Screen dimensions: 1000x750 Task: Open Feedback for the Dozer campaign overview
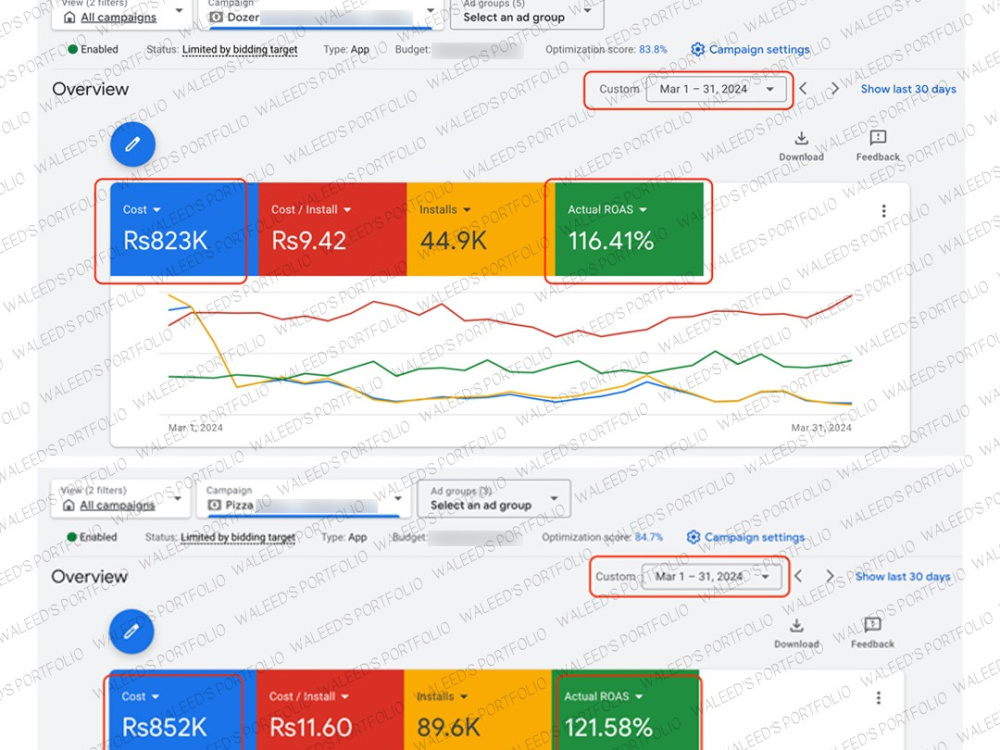pyautogui.click(x=878, y=146)
